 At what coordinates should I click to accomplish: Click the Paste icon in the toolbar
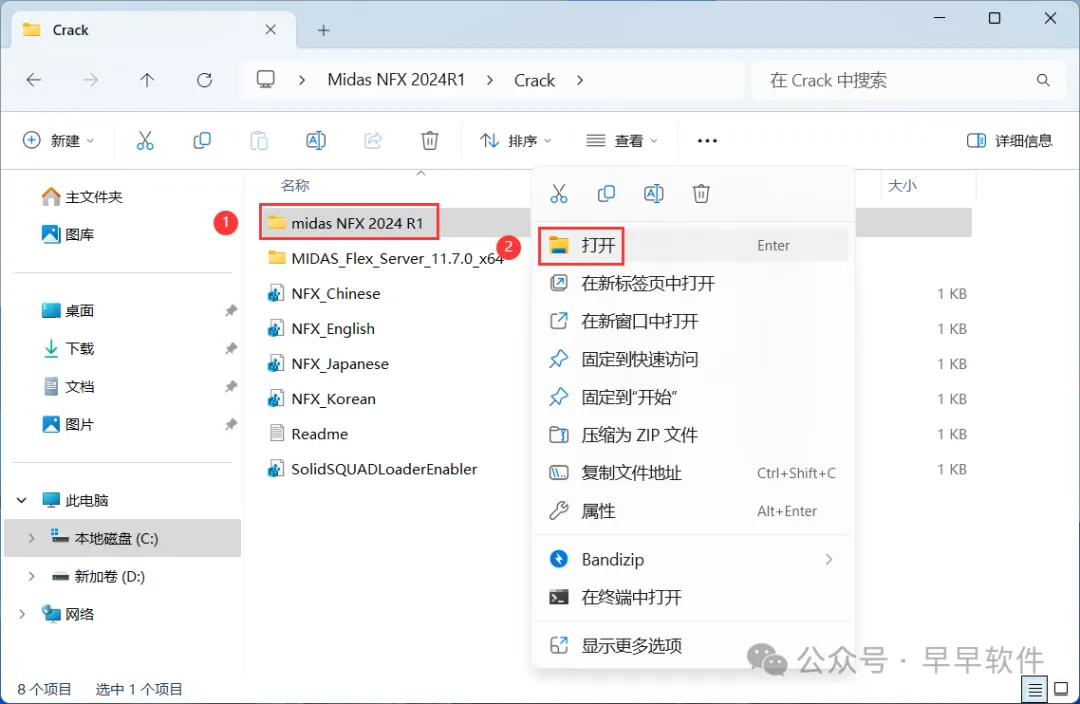pyautogui.click(x=259, y=141)
